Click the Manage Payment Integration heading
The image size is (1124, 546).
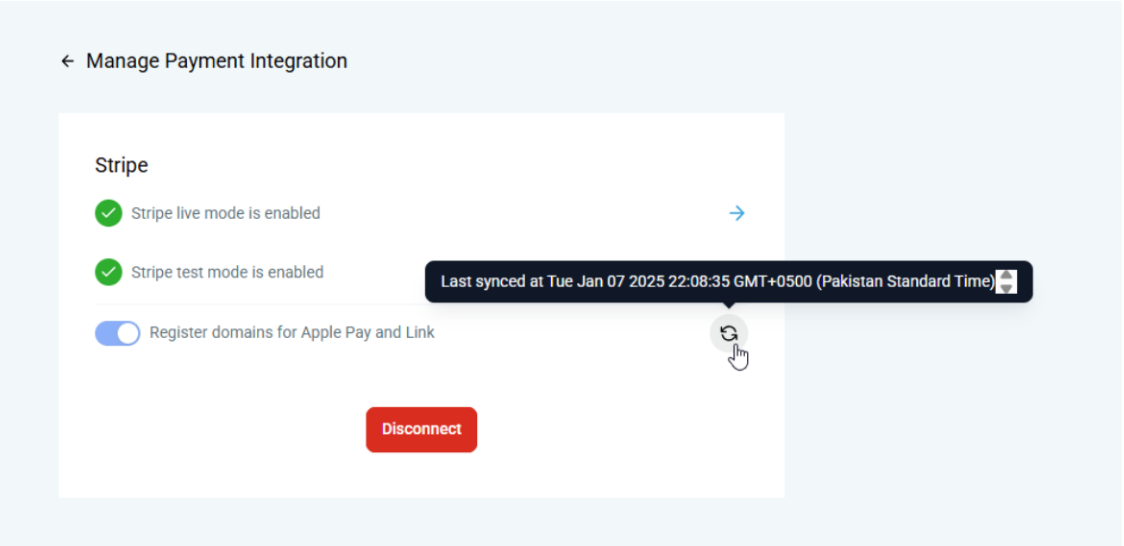pos(216,62)
